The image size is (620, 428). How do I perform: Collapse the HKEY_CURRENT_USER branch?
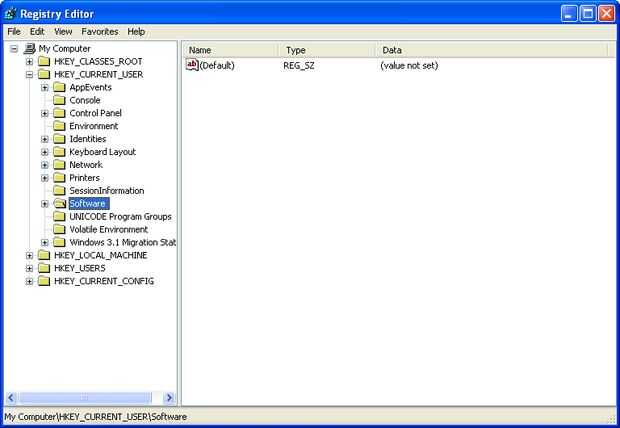click(29, 75)
